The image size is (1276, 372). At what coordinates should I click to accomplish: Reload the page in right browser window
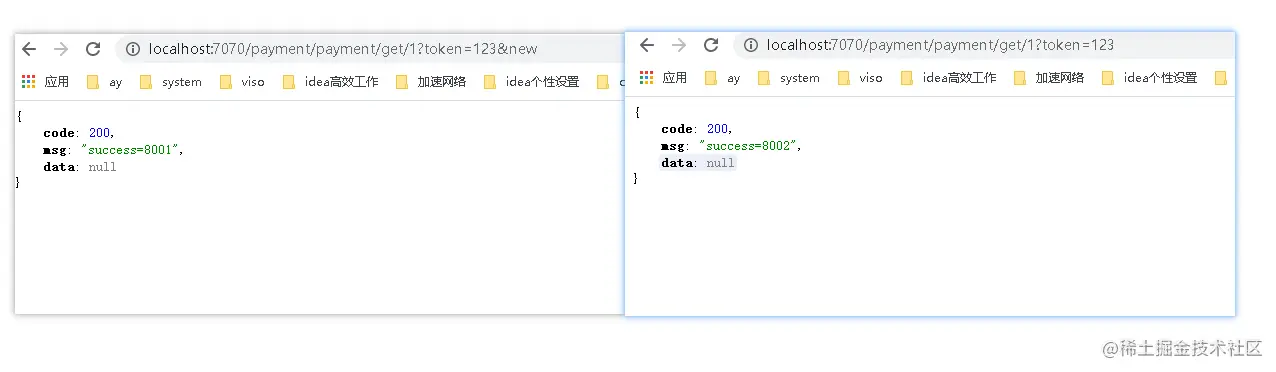tap(711, 45)
